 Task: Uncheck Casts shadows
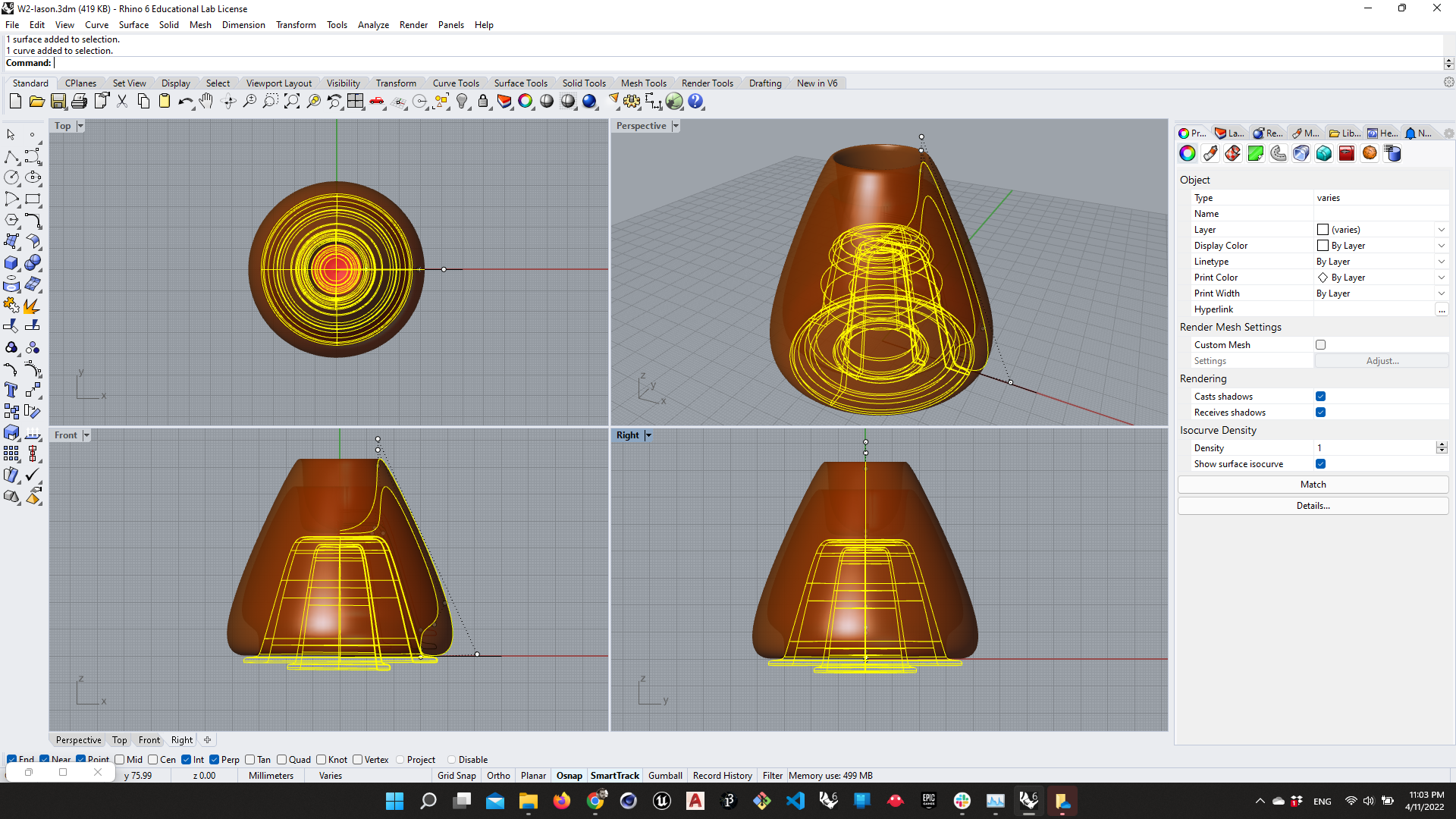[1321, 396]
